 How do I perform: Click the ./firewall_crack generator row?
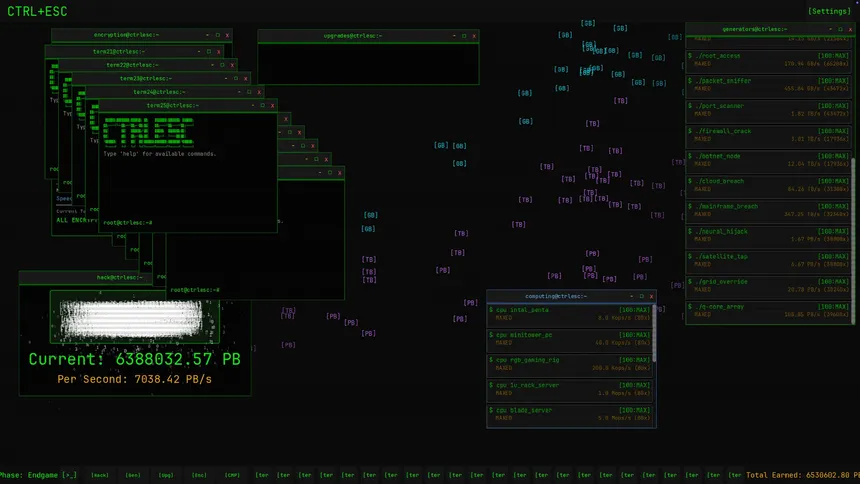(768, 135)
